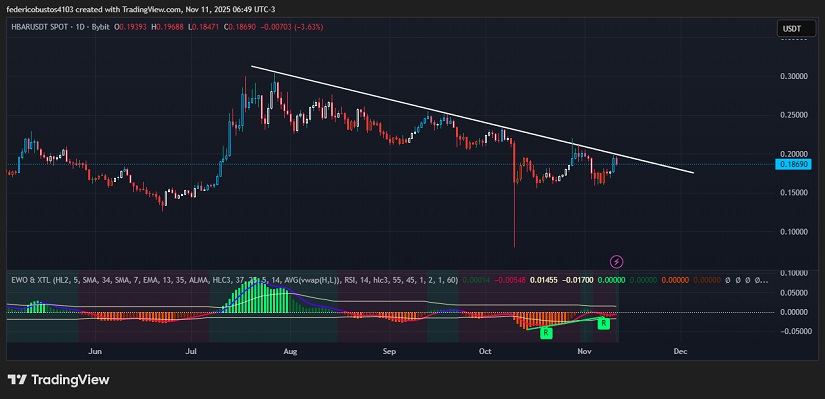Click the low value L0.18471
The height and width of the screenshot is (399, 825).
pos(204,27)
